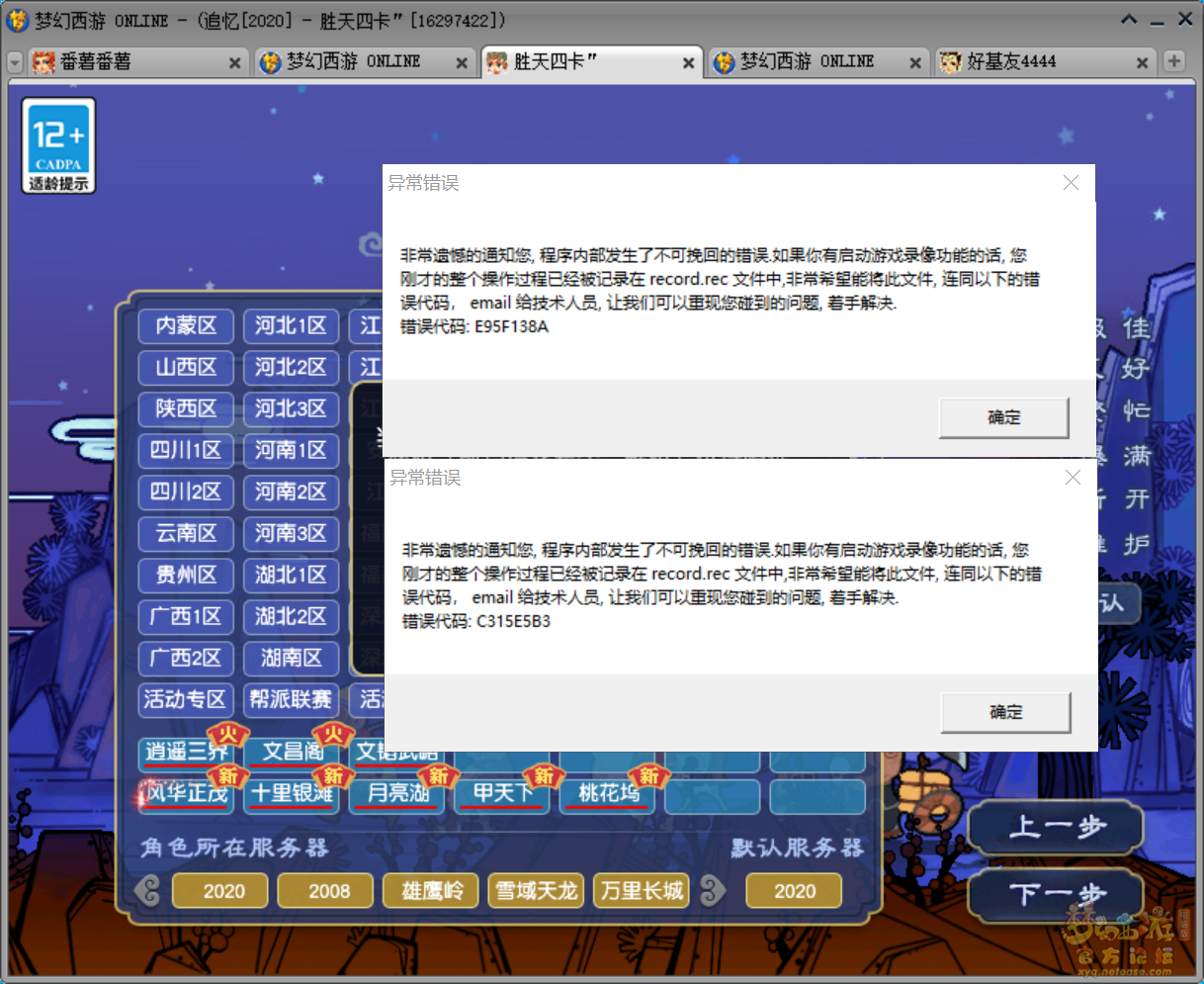Choose the 陕西区 region
1204x984 pixels.
(186, 408)
